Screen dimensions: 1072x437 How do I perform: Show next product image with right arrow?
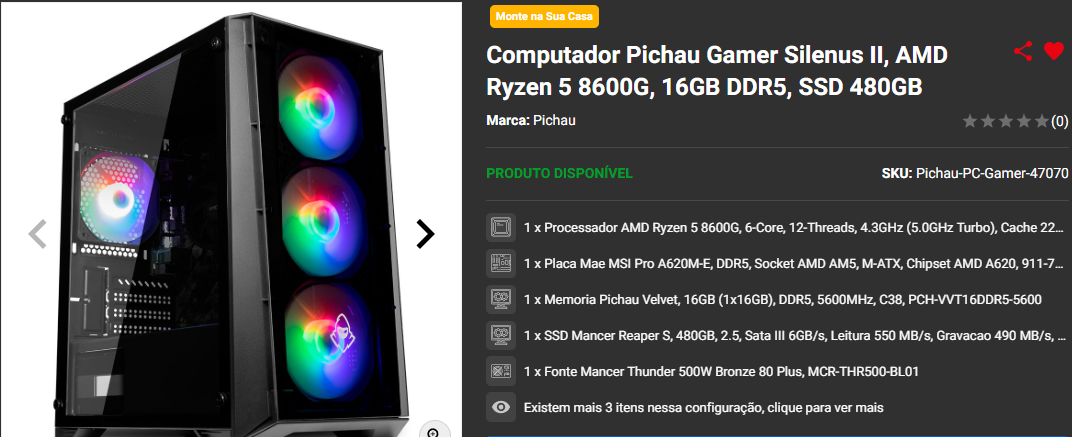(425, 234)
